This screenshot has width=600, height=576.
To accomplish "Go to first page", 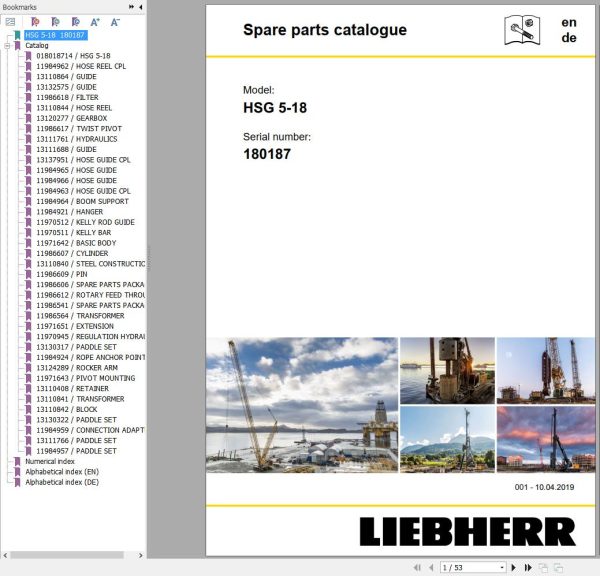I will pyautogui.click(x=417, y=567).
